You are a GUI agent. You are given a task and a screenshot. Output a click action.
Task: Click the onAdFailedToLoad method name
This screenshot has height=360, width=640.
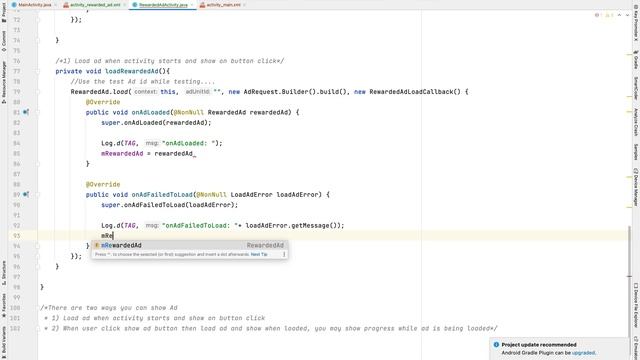[x=162, y=195]
